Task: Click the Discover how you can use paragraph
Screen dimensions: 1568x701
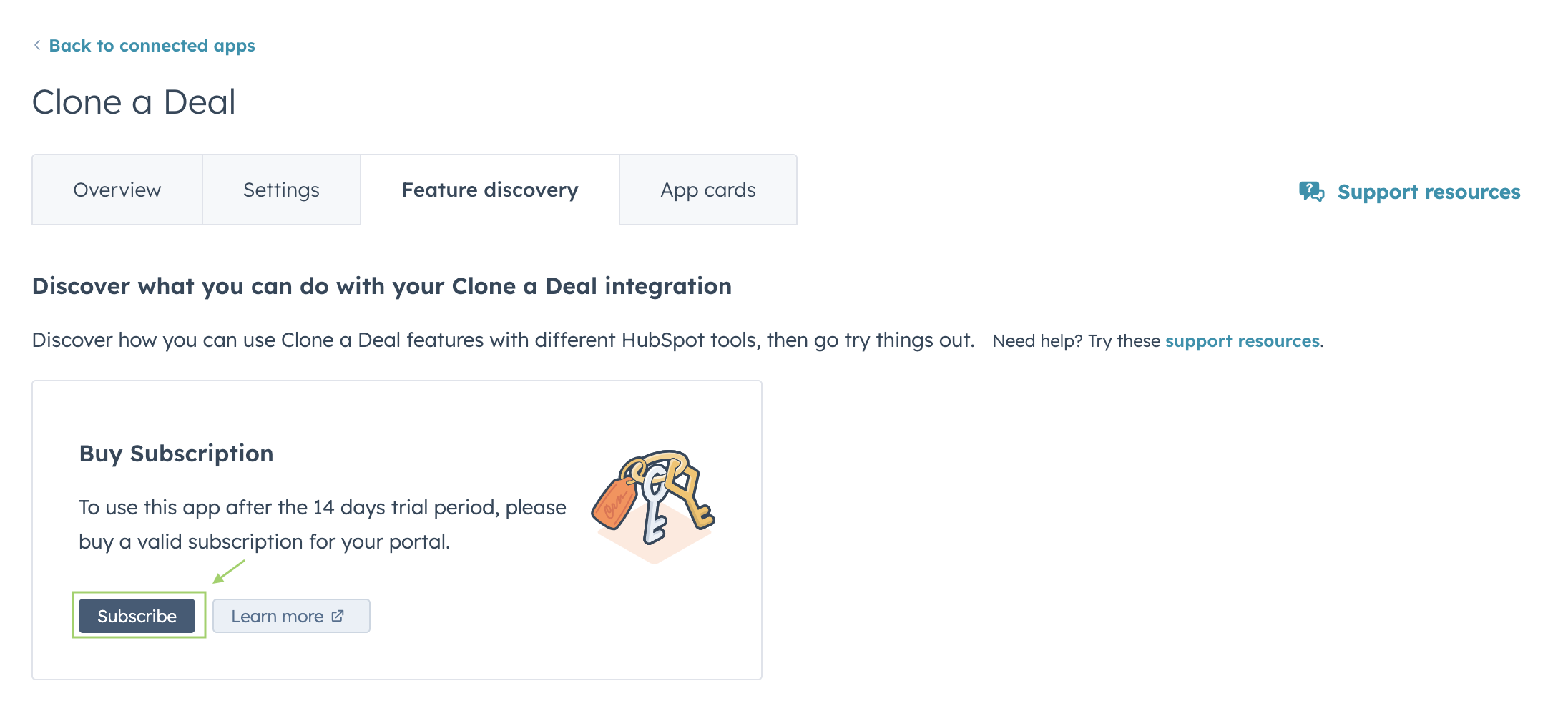Action: point(503,340)
